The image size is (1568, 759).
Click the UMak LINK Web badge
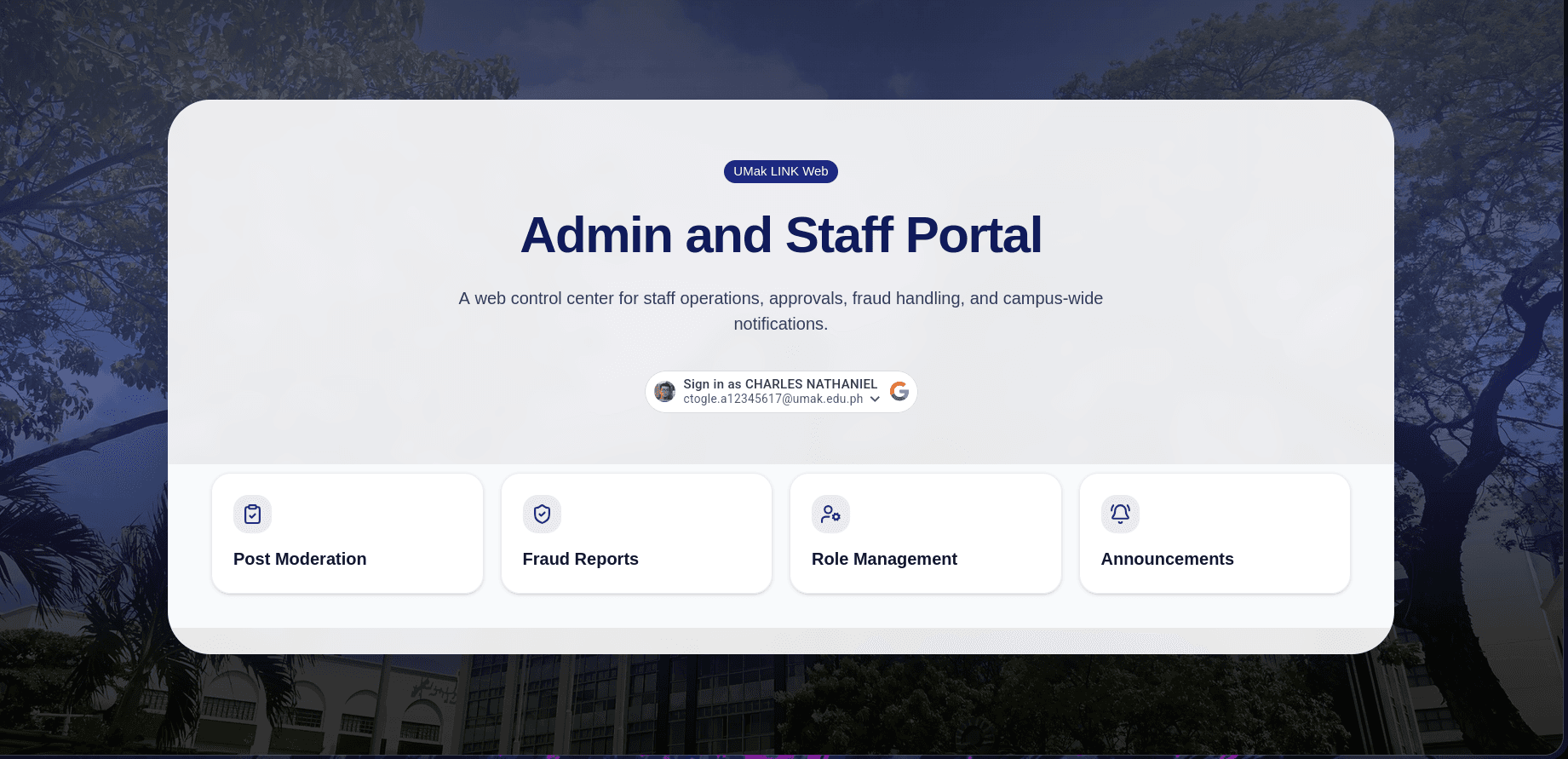tap(781, 171)
